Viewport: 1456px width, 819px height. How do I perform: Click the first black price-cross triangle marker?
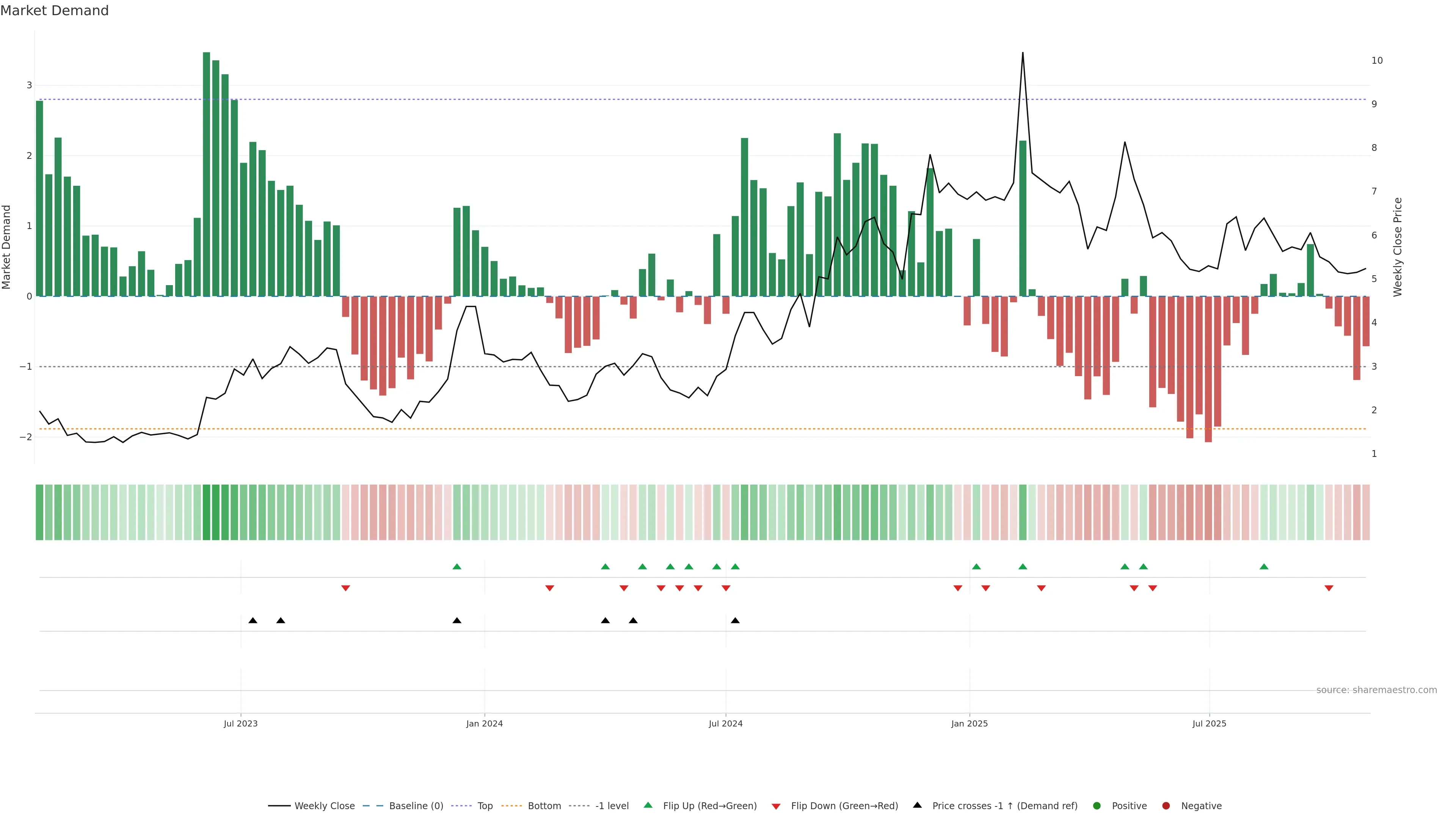(253, 621)
